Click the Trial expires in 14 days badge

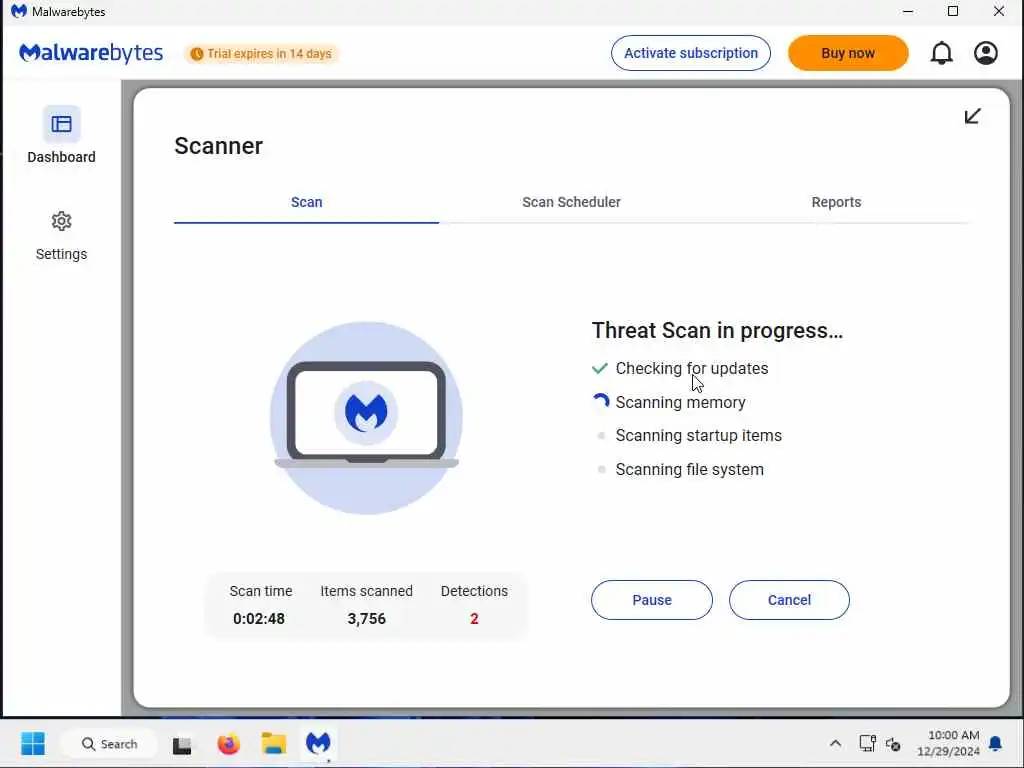coord(262,54)
